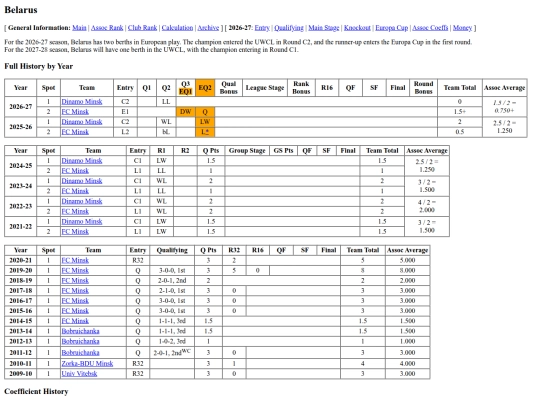
Task: Open the Money link
Action: click(x=462, y=28)
